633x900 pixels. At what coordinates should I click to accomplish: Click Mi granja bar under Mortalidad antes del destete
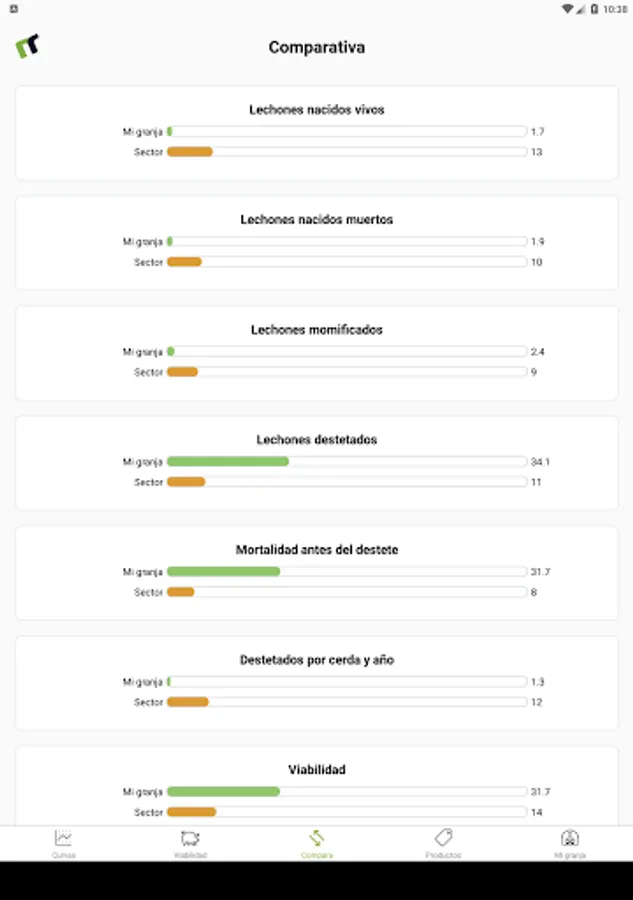point(346,572)
